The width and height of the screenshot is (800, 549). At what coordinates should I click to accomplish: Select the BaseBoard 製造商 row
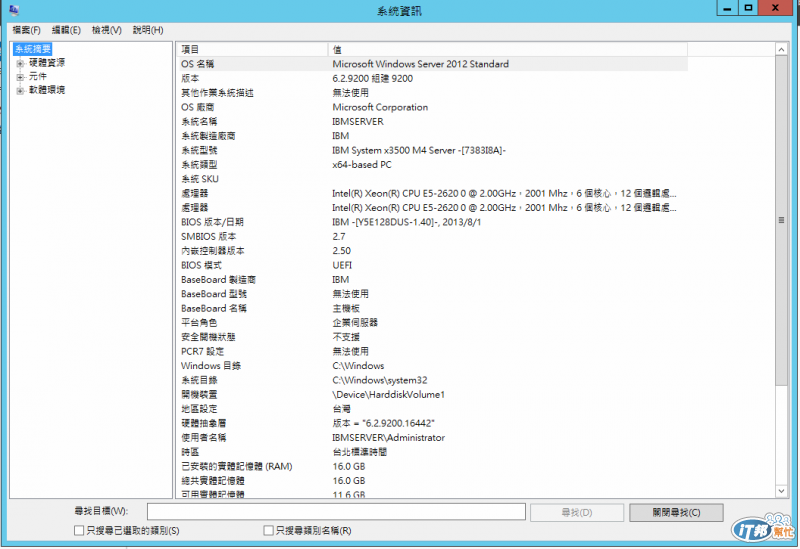coord(432,280)
